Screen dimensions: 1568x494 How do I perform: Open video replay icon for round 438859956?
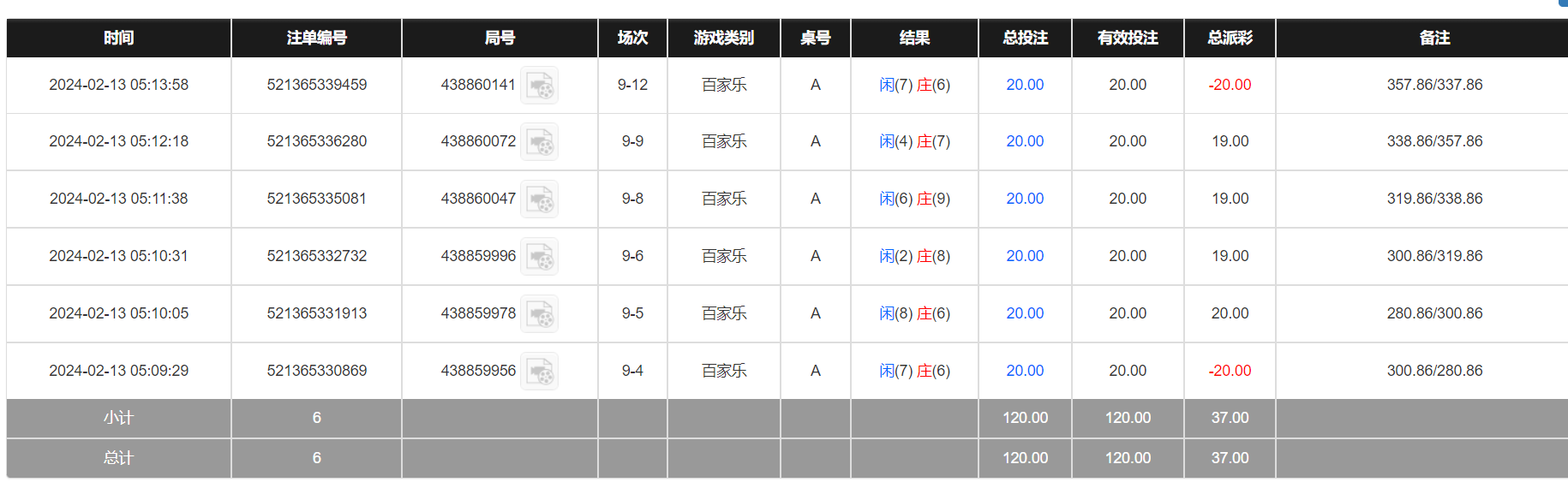pyautogui.click(x=540, y=372)
